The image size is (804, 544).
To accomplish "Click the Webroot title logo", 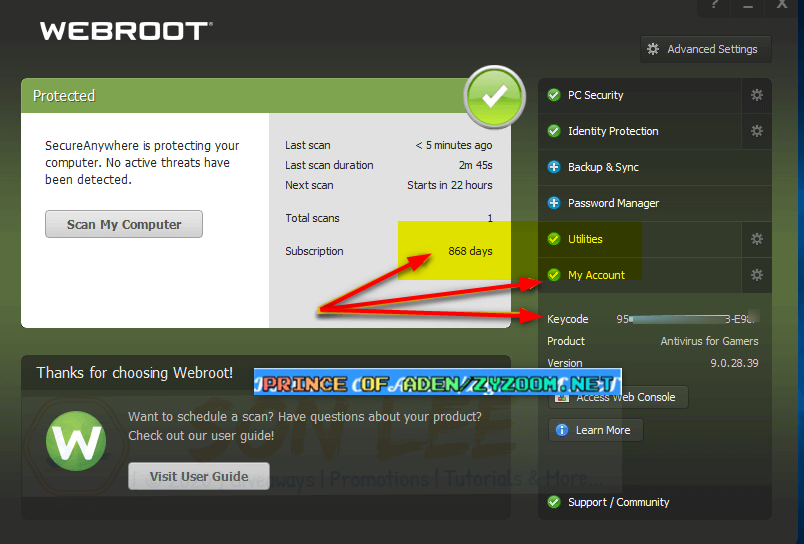I will coord(126,31).
